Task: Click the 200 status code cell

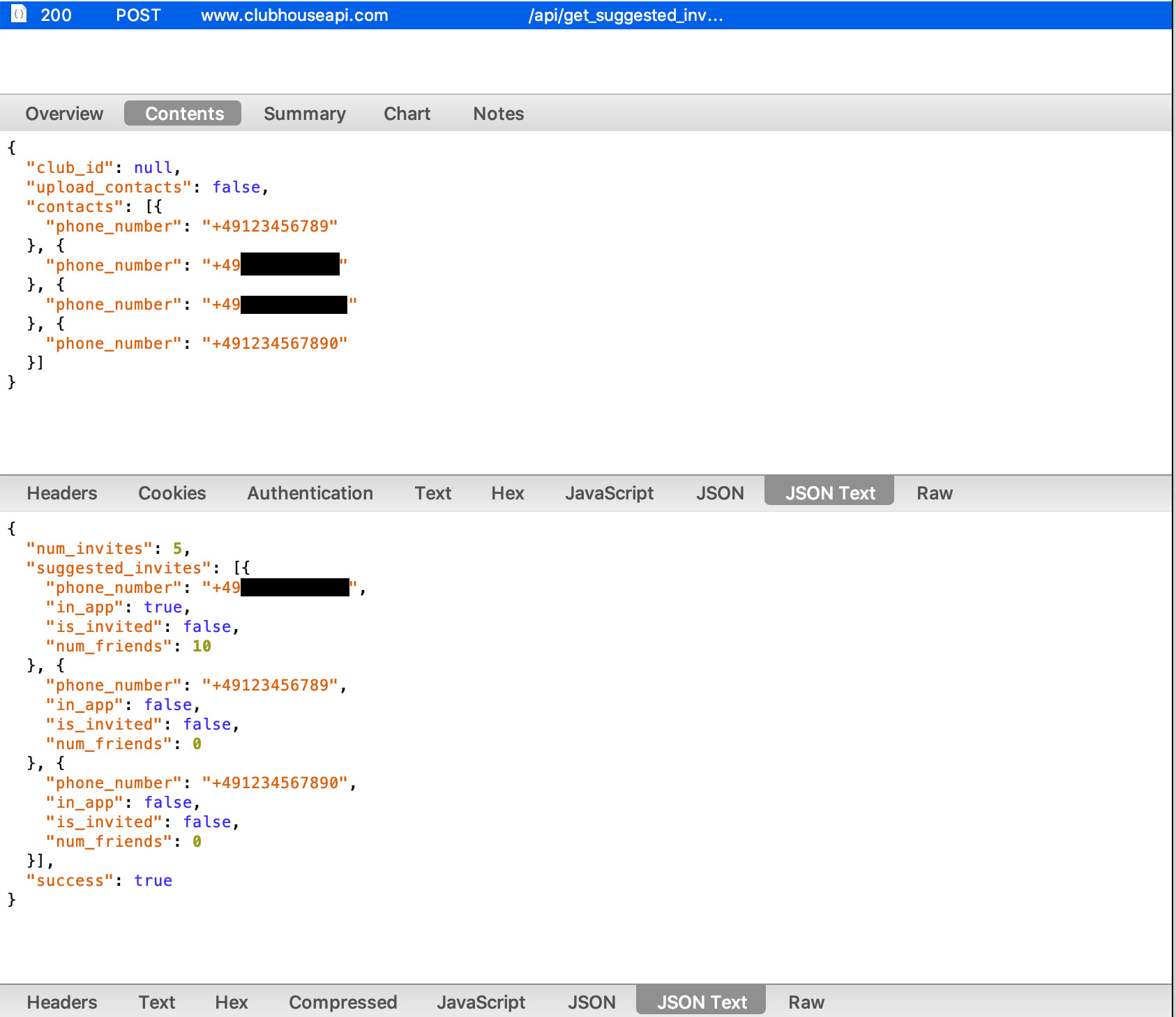Action: (56, 15)
